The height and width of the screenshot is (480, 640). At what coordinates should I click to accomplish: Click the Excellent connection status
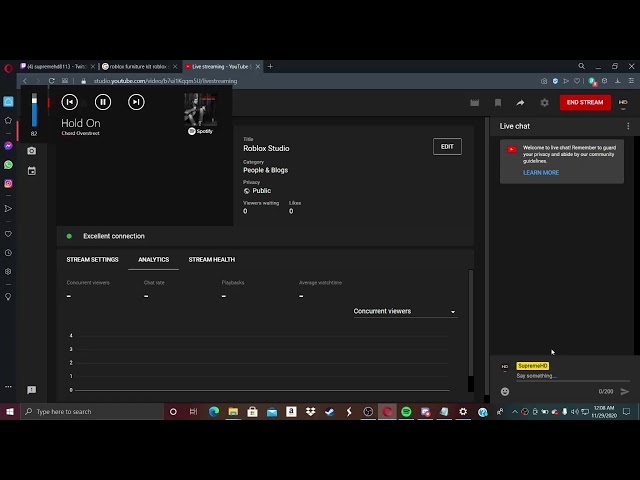[x=114, y=236]
